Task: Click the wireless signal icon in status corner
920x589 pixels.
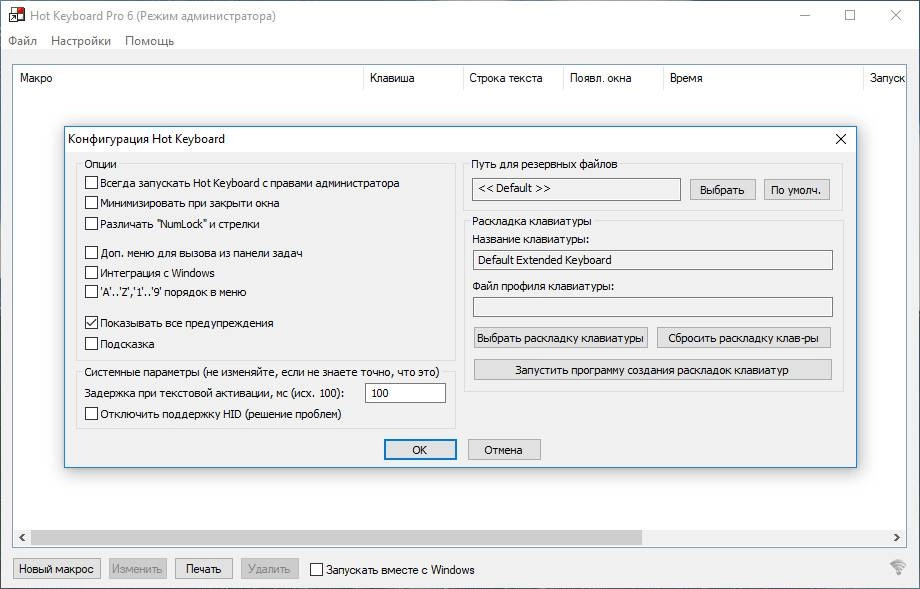Action: 897,567
